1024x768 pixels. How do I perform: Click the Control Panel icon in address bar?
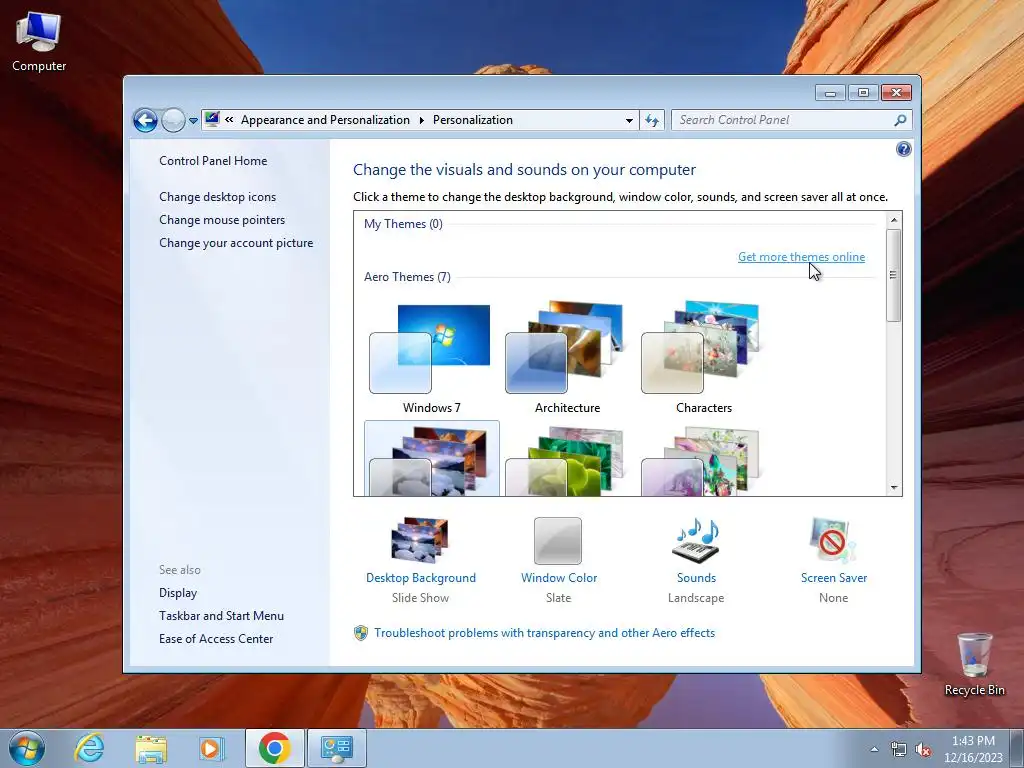212,120
